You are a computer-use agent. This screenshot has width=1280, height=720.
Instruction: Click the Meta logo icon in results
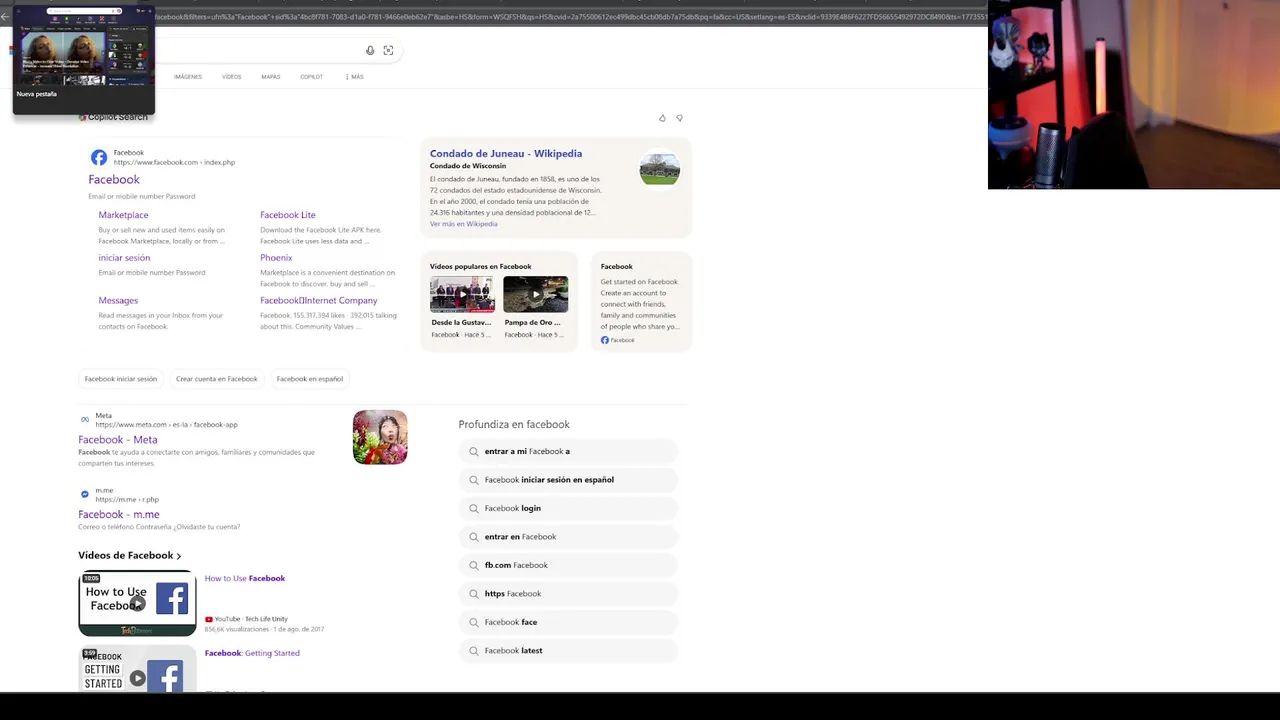tap(85, 420)
